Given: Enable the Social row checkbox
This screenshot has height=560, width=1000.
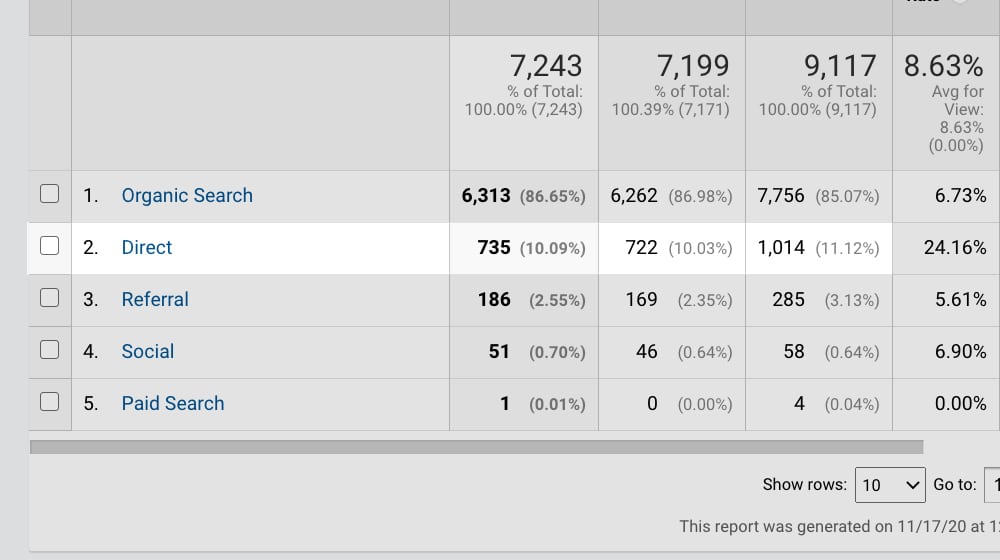Looking at the screenshot, I should [49, 351].
